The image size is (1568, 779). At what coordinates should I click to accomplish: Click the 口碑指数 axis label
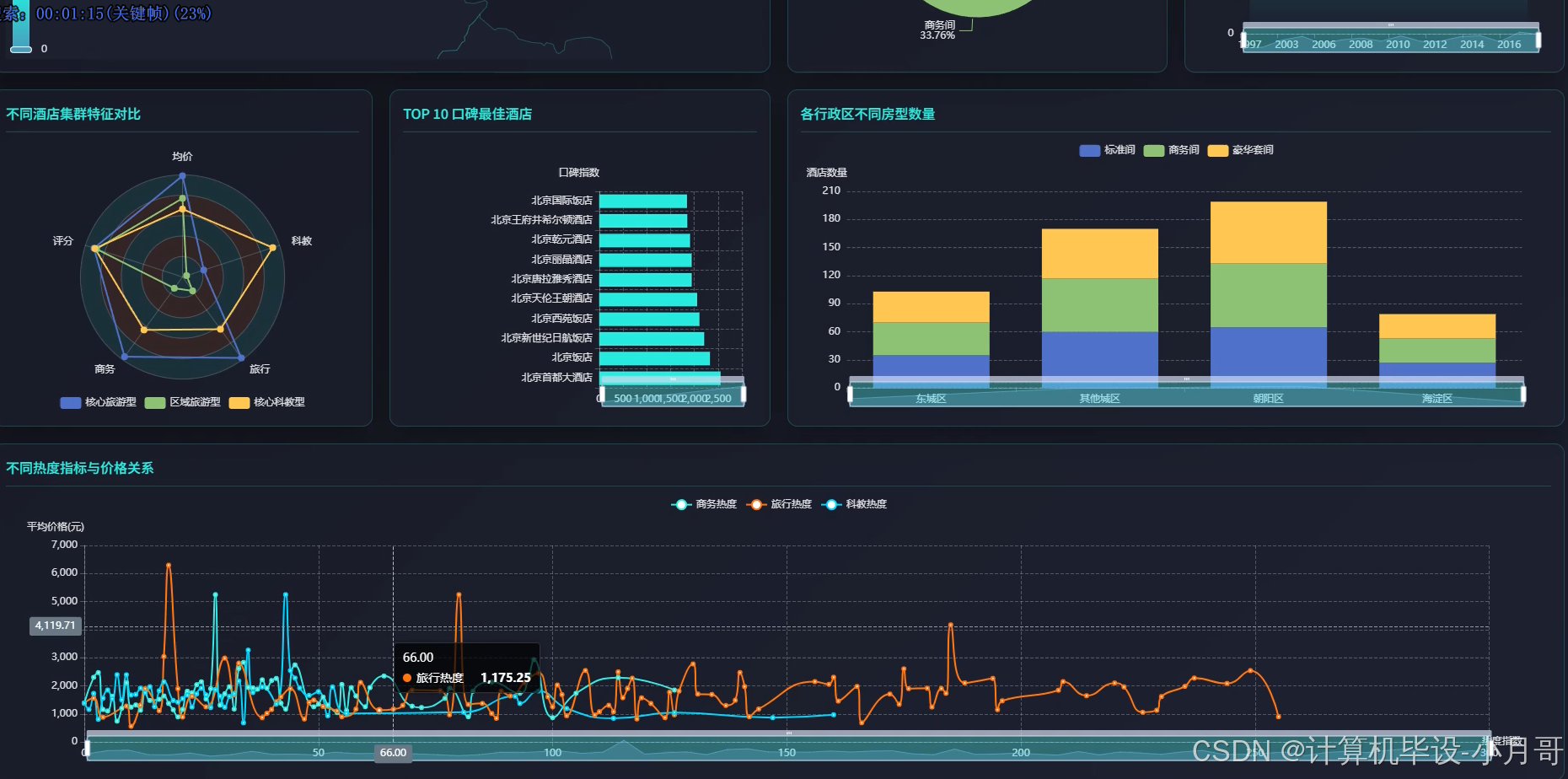pos(579,173)
